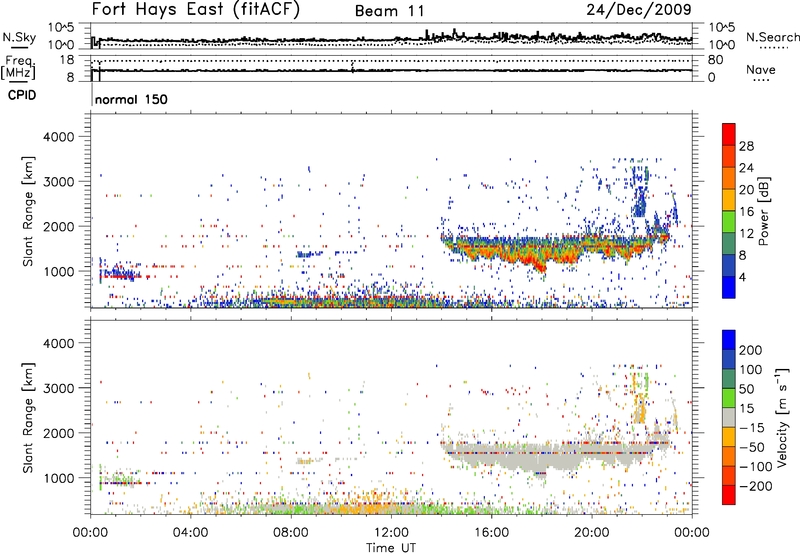Click the '12:00' time axis label
Viewport: 800px width, 554px height.
coord(391,533)
